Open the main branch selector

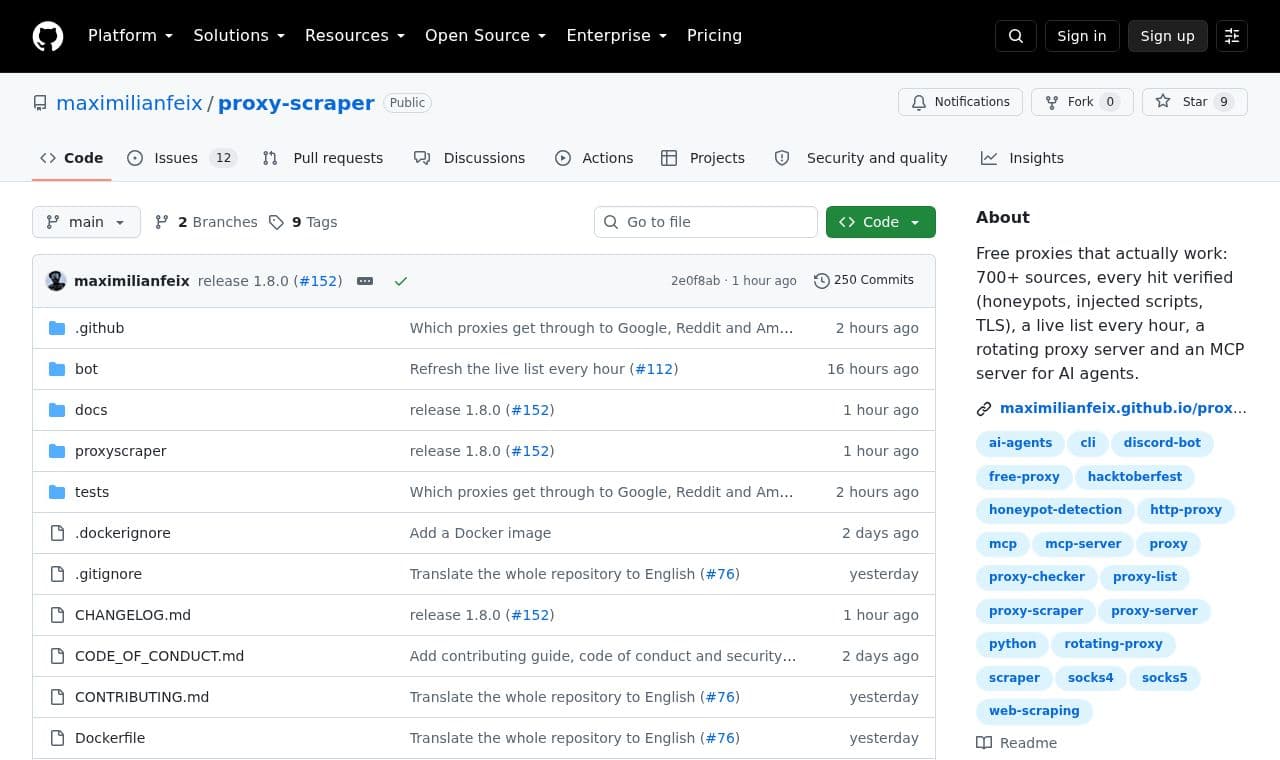coord(86,222)
